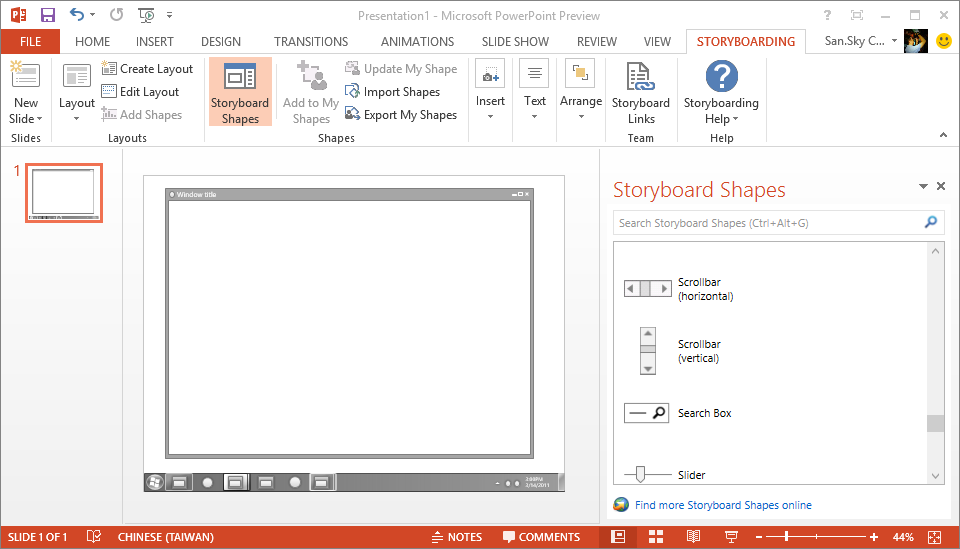Toggle the NOTES pane
This screenshot has width=960, height=549.
[457, 537]
